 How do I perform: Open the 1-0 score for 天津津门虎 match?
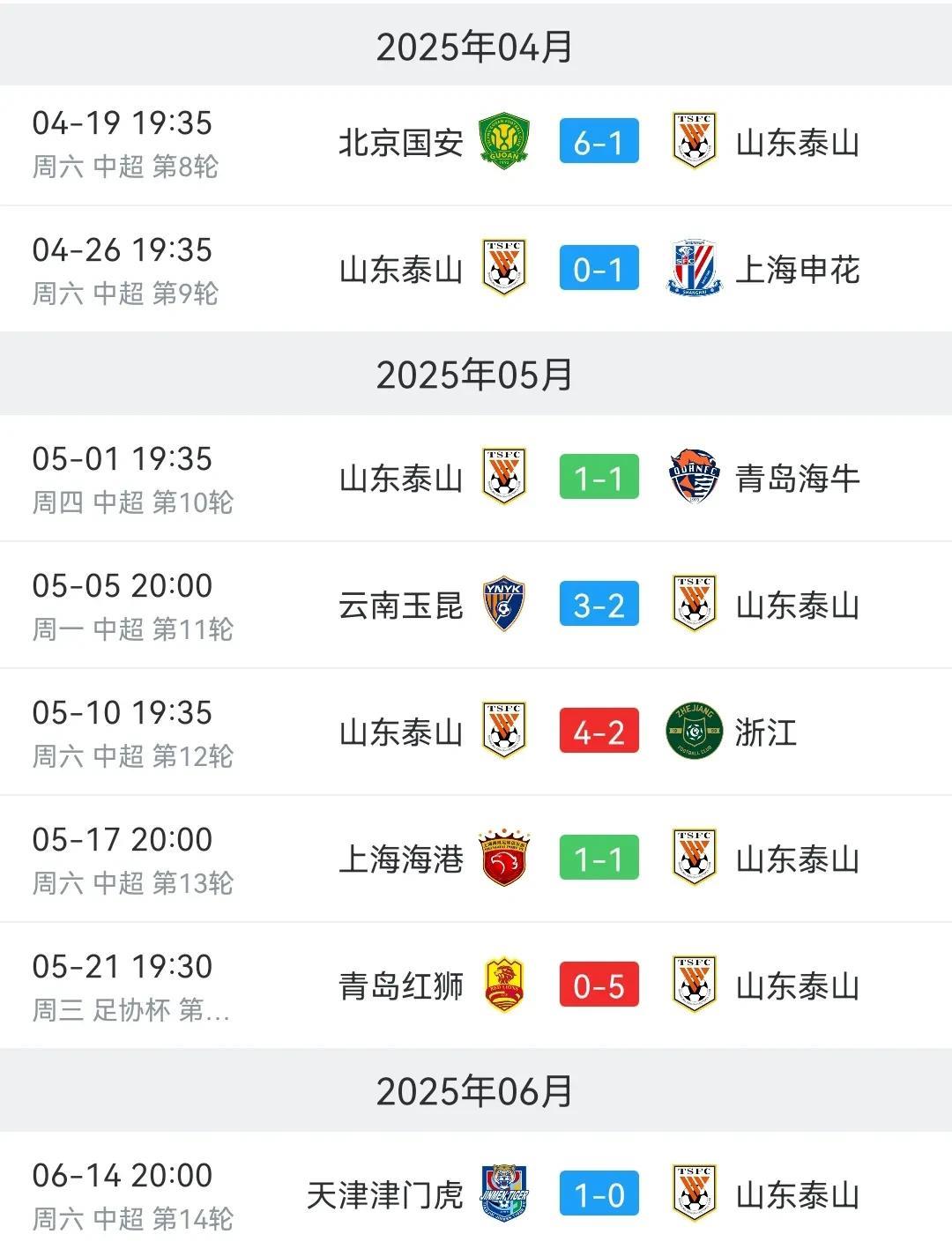click(599, 1194)
